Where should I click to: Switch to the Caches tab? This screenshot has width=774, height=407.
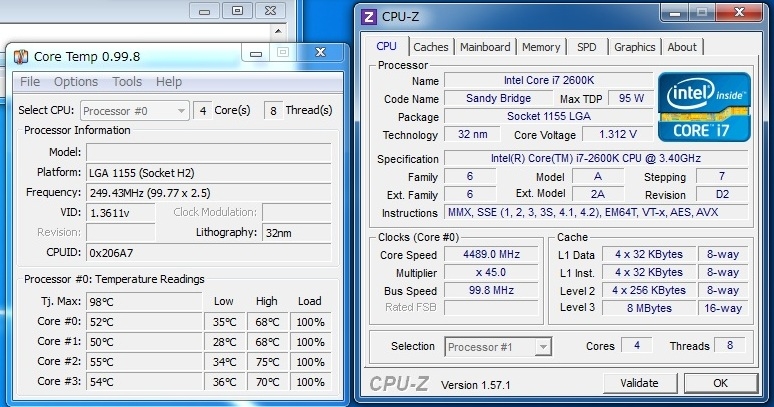(x=430, y=47)
